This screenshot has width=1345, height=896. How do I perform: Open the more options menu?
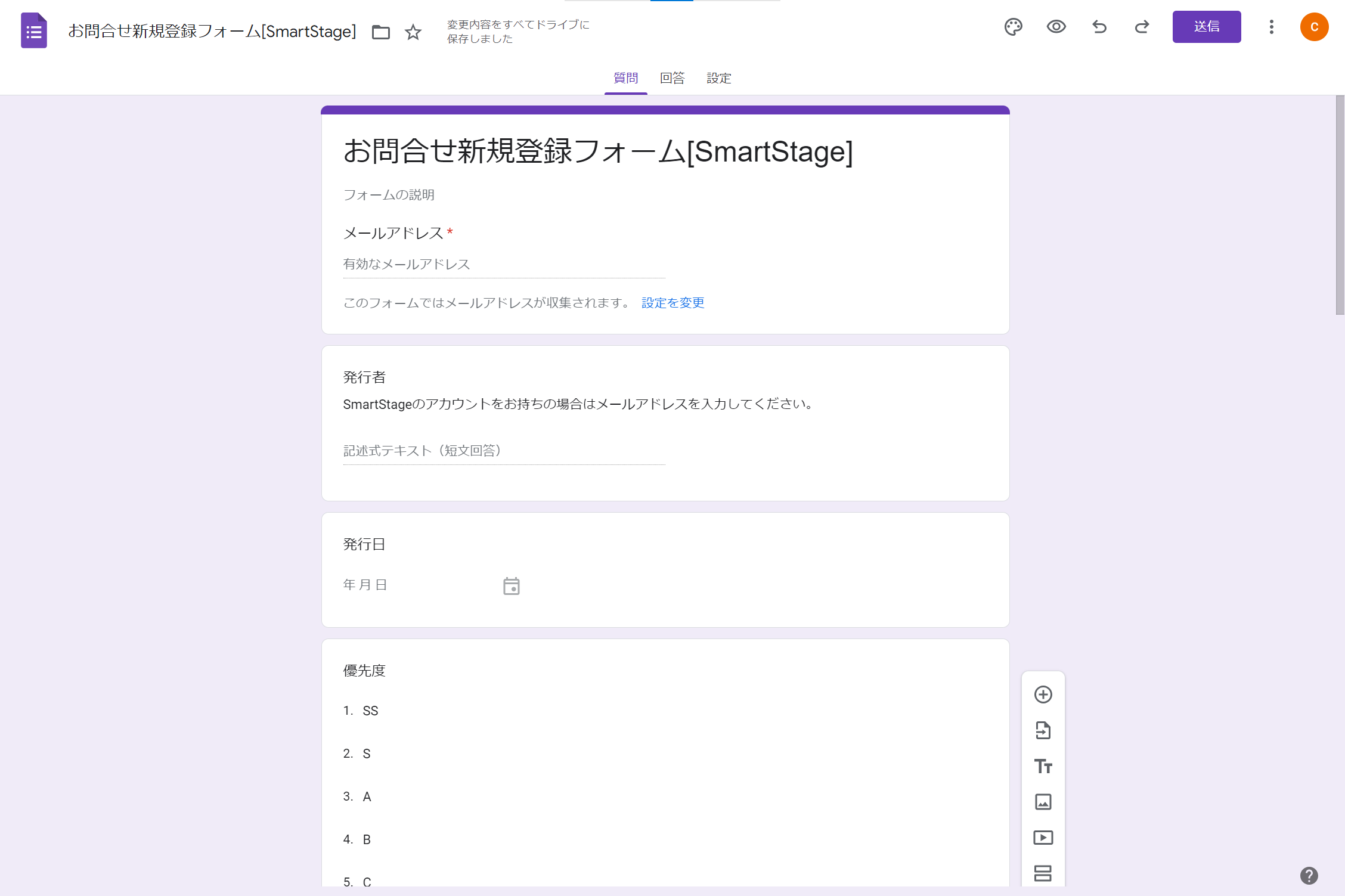[1272, 27]
